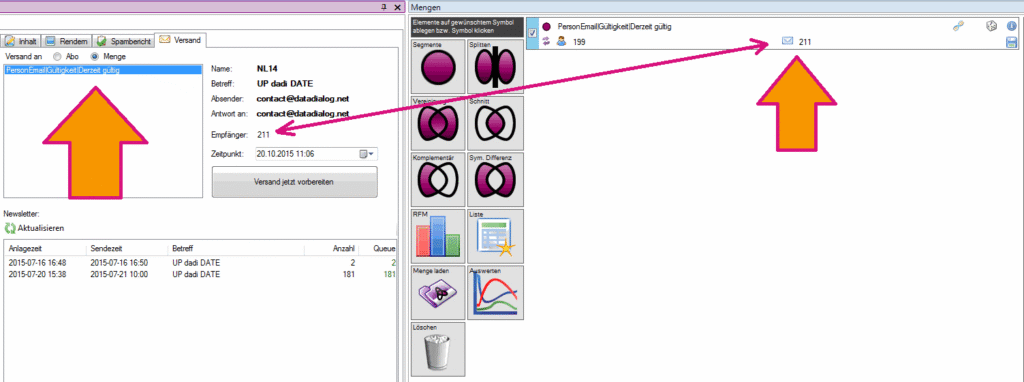The height and width of the screenshot is (382, 1024).
Task: Click the Anzahl value 181
Action: (348, 275)
